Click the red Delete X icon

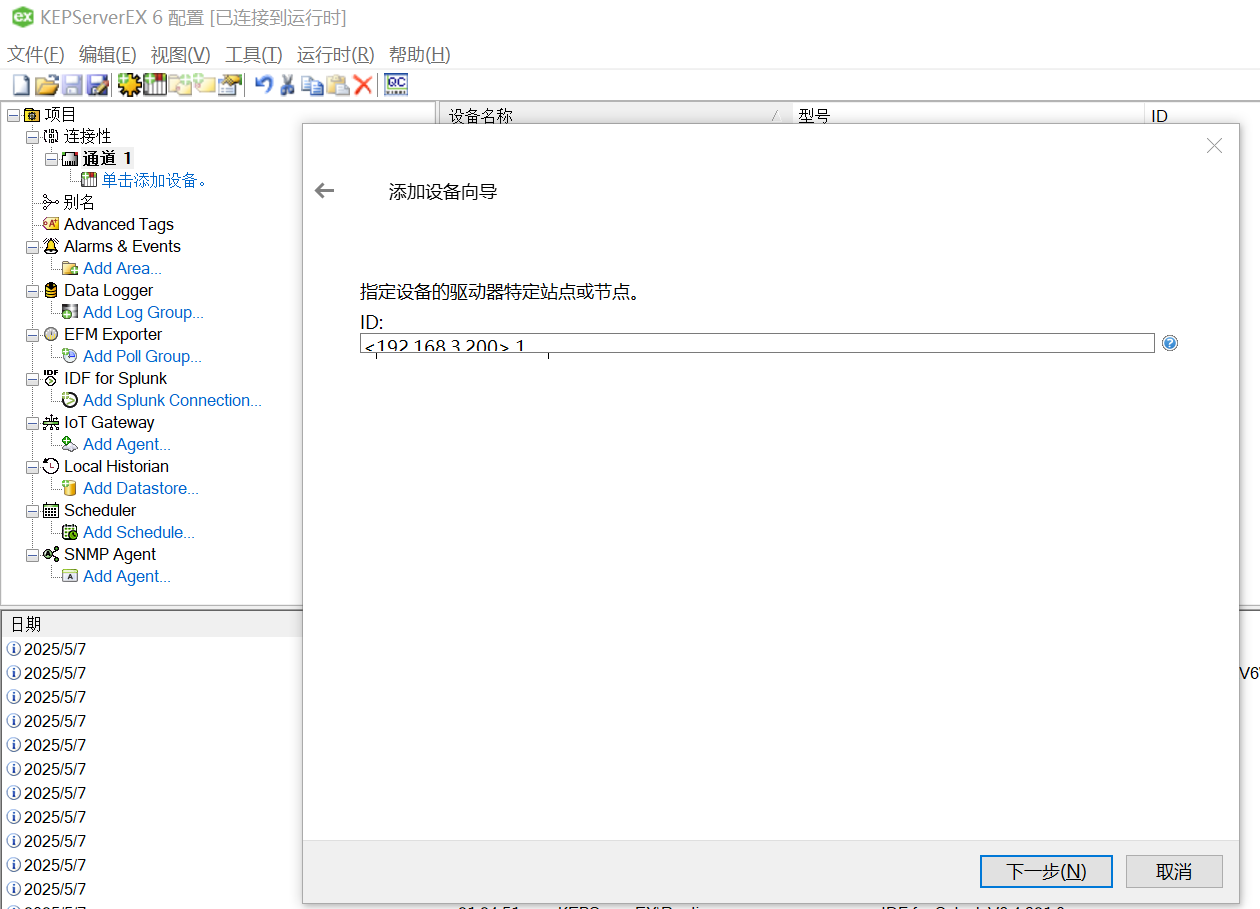(363, 85)
